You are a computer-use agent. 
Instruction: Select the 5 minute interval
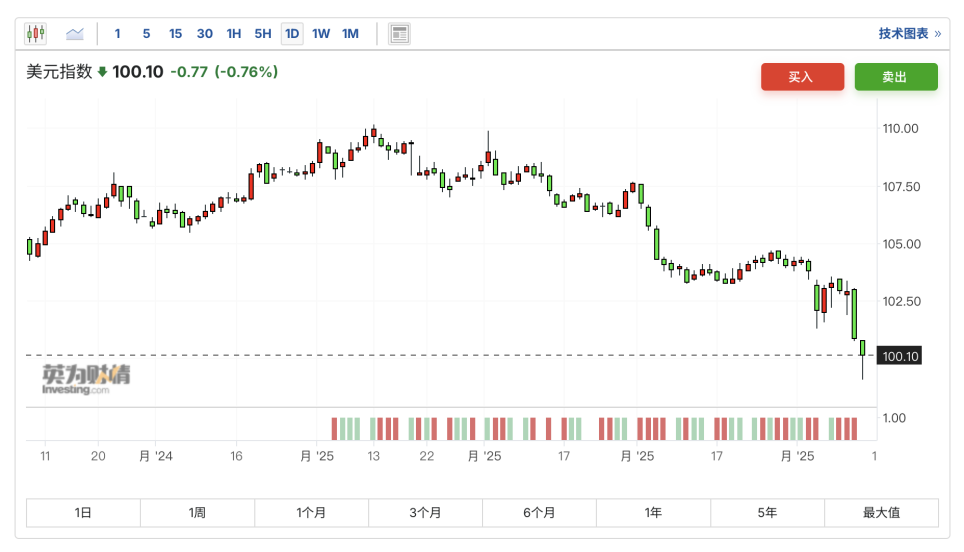[146, 34]
